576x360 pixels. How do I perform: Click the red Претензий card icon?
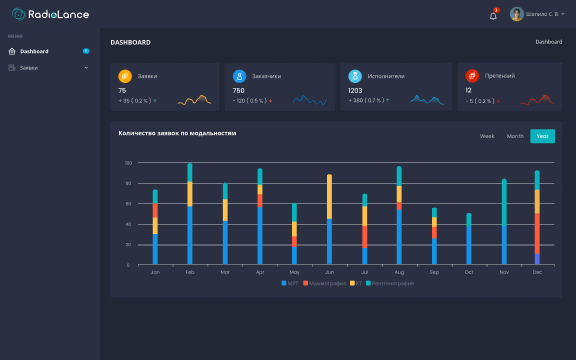[x=472, y=76]
